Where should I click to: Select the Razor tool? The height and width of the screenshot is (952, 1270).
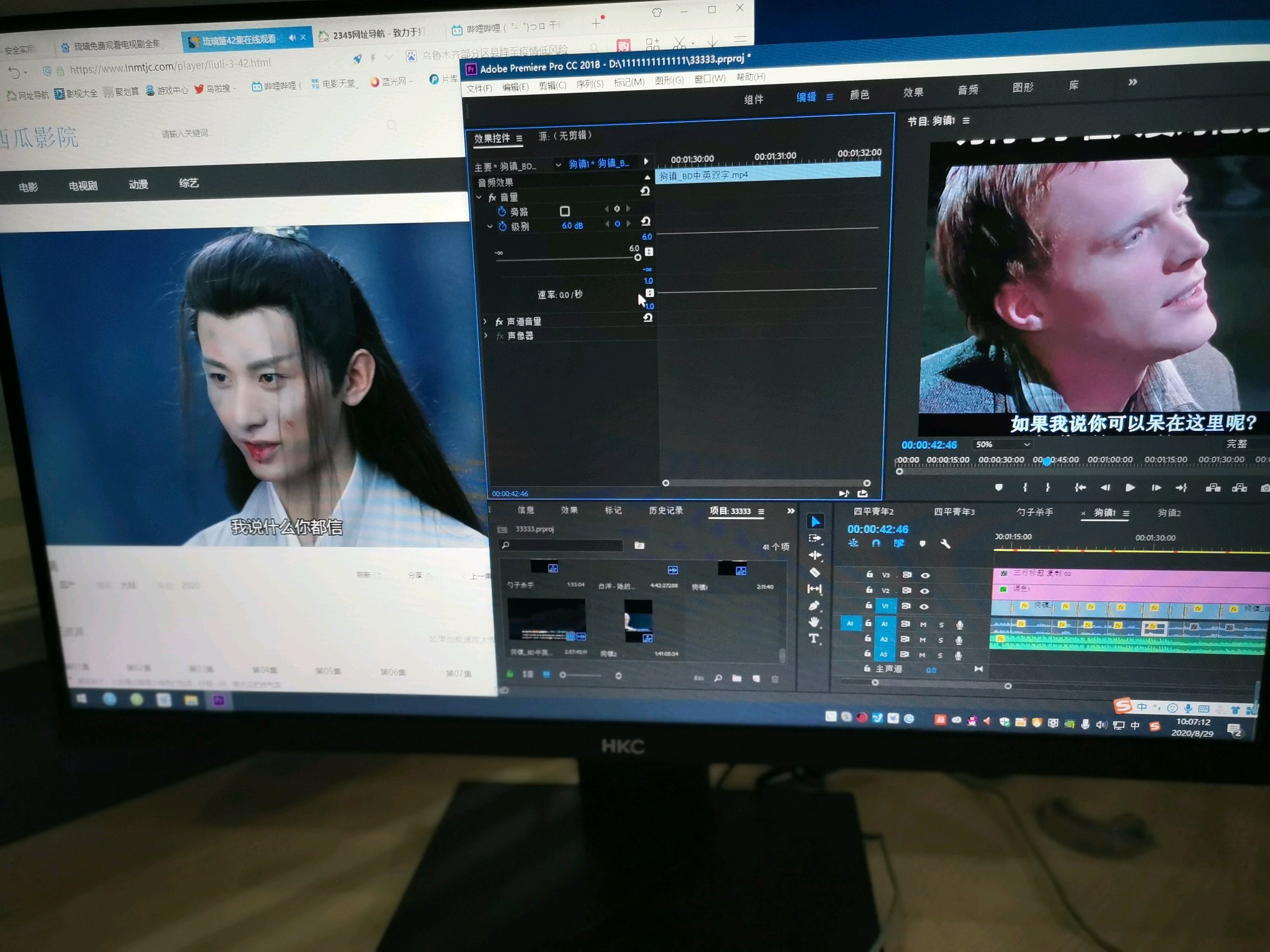coord(815,572)
